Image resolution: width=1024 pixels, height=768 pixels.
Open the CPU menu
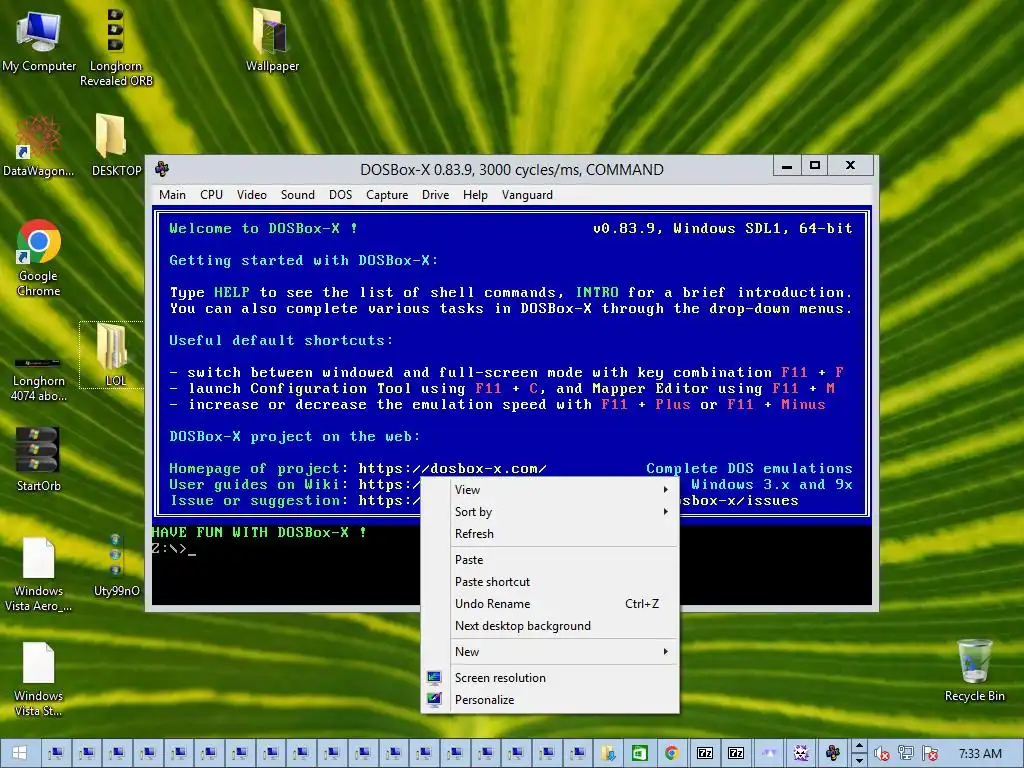pyautogui.click(x=212, y=195)
